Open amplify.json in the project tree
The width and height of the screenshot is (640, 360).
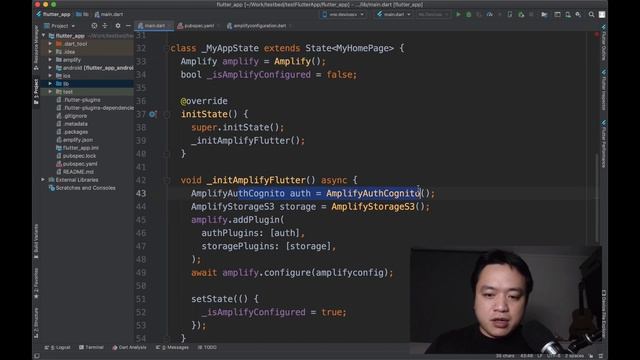coord(78,140)
